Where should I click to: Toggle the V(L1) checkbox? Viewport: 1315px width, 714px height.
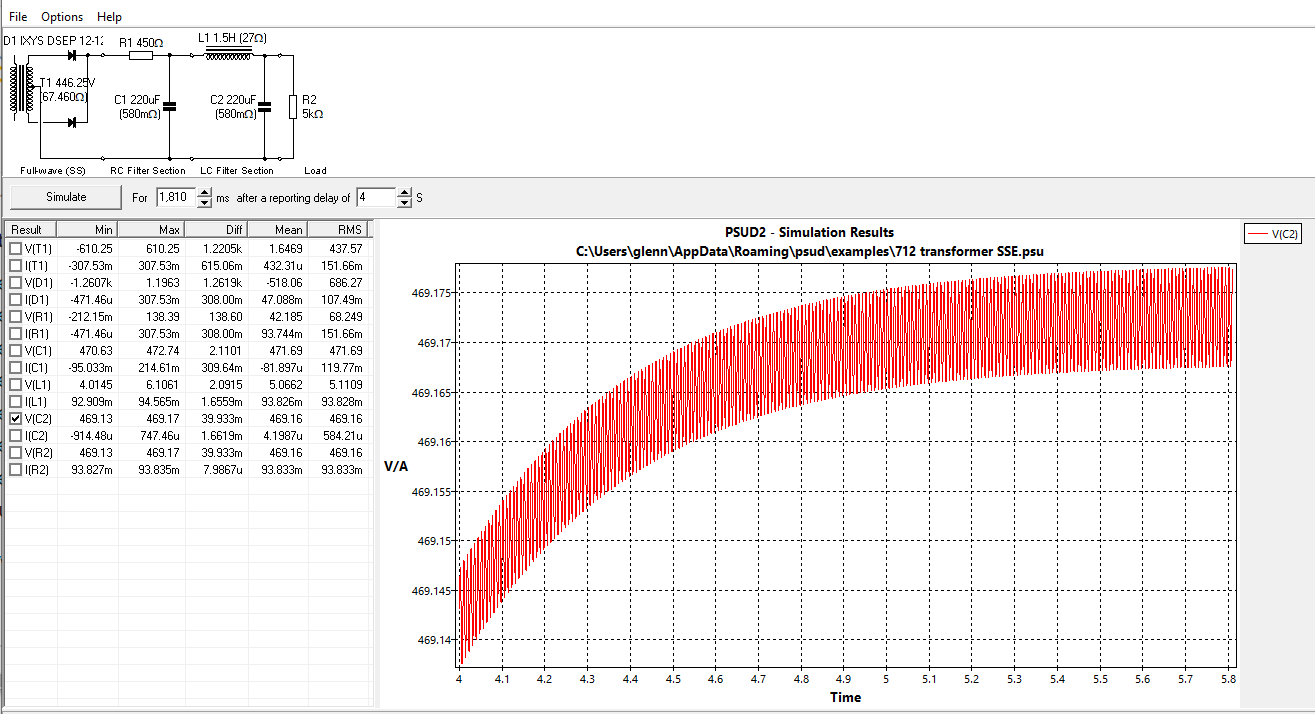tap(15, 384)
